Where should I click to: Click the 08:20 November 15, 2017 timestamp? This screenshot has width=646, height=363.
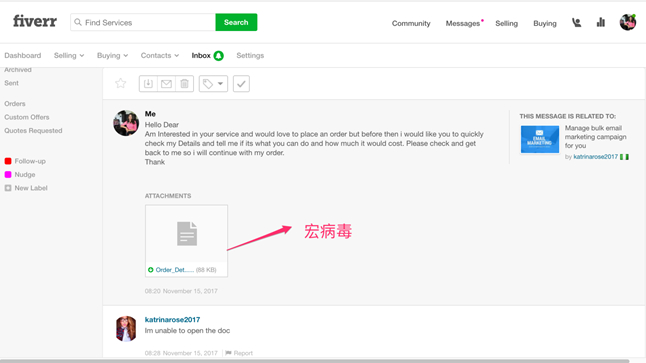click(181, 291)
